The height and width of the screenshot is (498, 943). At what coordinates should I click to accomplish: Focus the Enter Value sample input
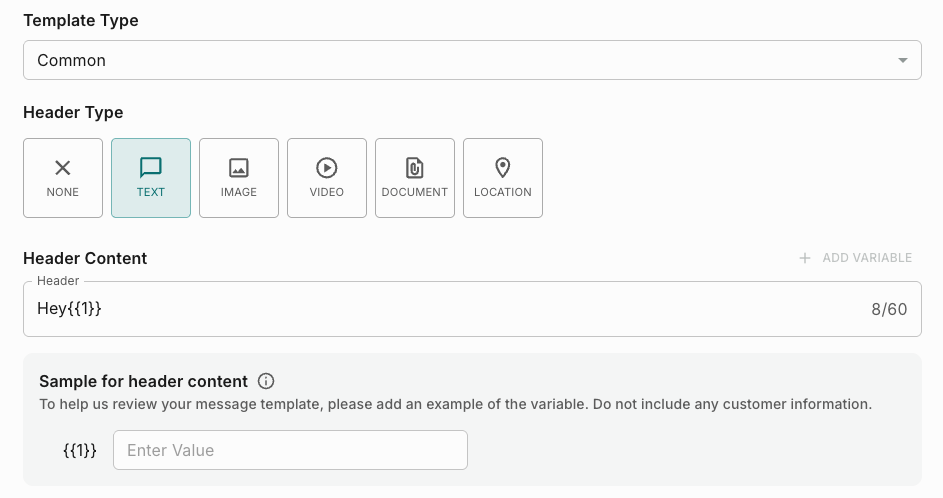pyautogui.click(x=290, y=450)
